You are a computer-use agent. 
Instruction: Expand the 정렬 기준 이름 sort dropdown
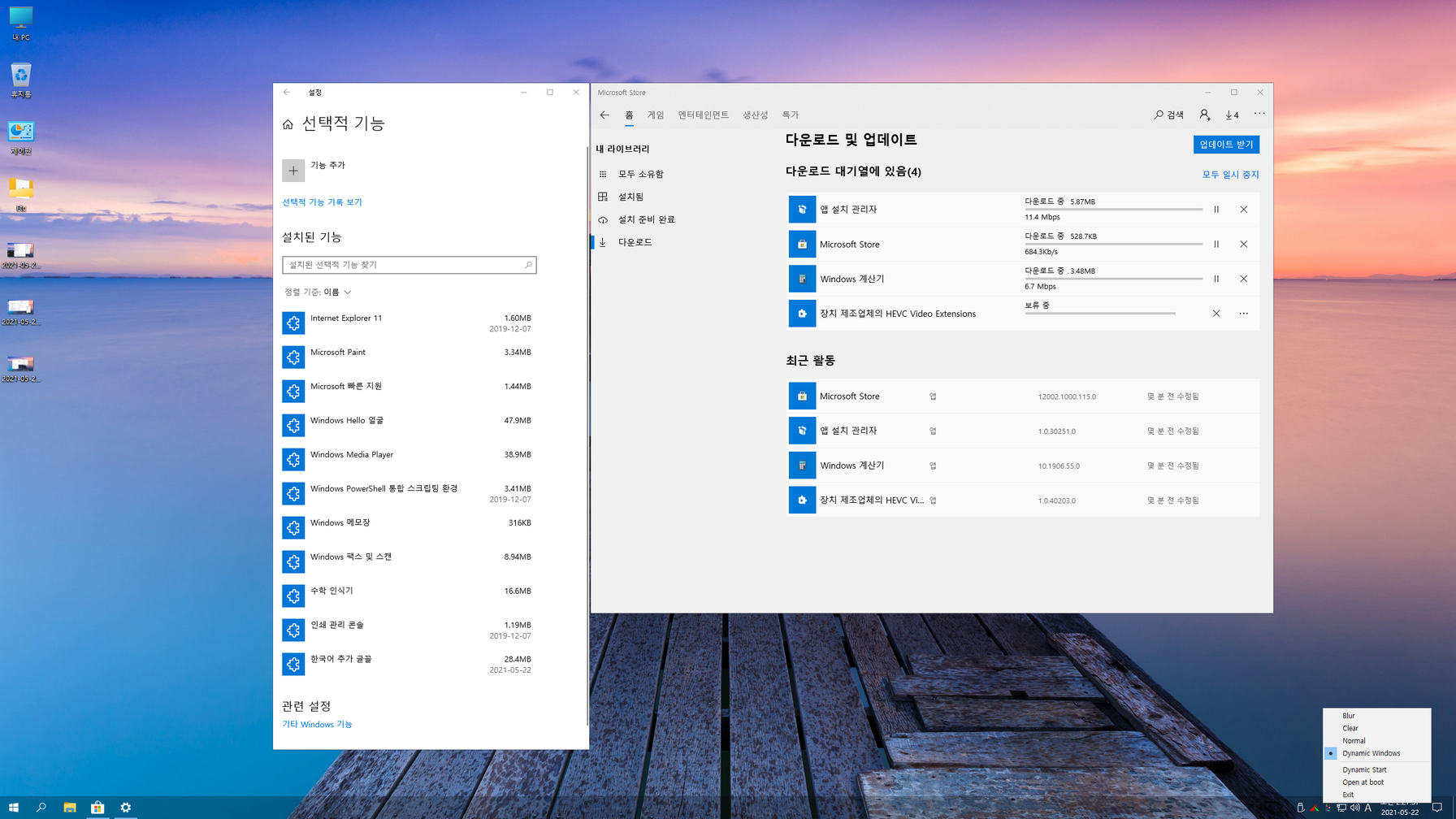318,292
